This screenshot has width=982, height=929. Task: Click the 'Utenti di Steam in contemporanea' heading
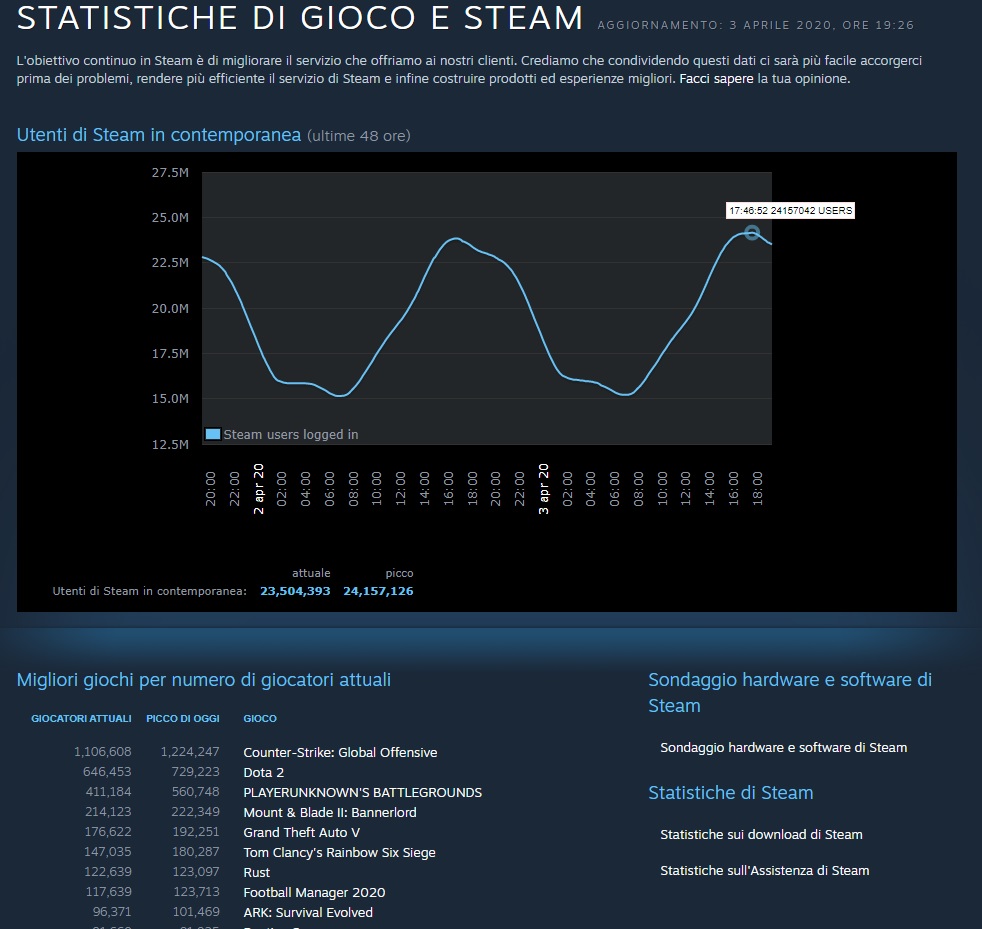pyautogui.click(x=158, y=135)
